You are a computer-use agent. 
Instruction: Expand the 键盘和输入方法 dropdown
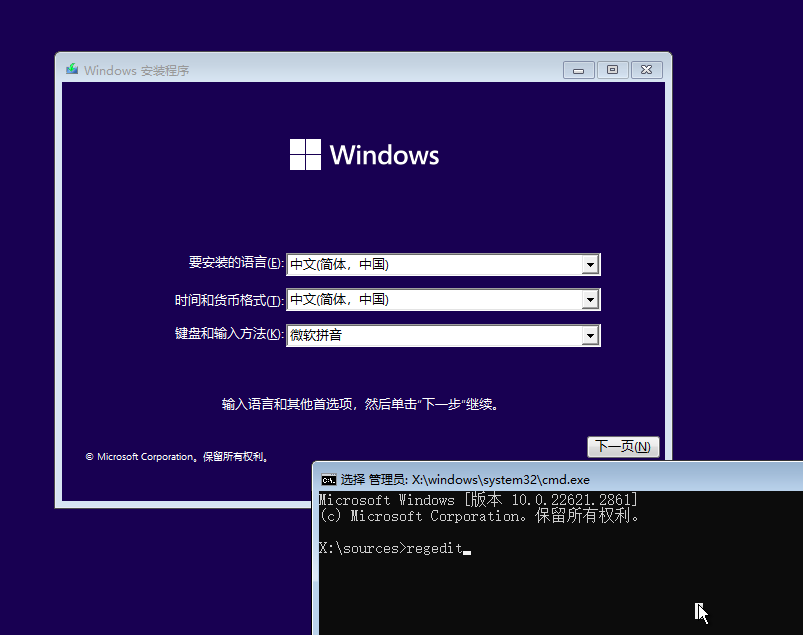591,335
